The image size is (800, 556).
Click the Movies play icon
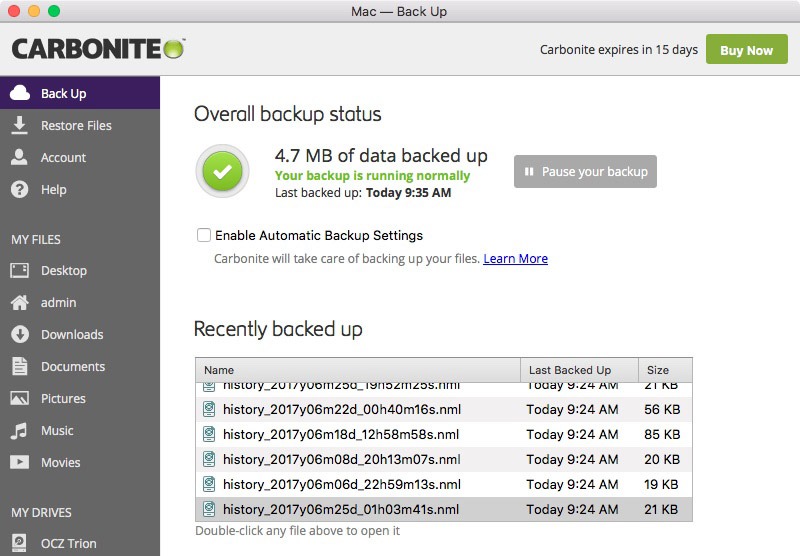coord(19,462)
